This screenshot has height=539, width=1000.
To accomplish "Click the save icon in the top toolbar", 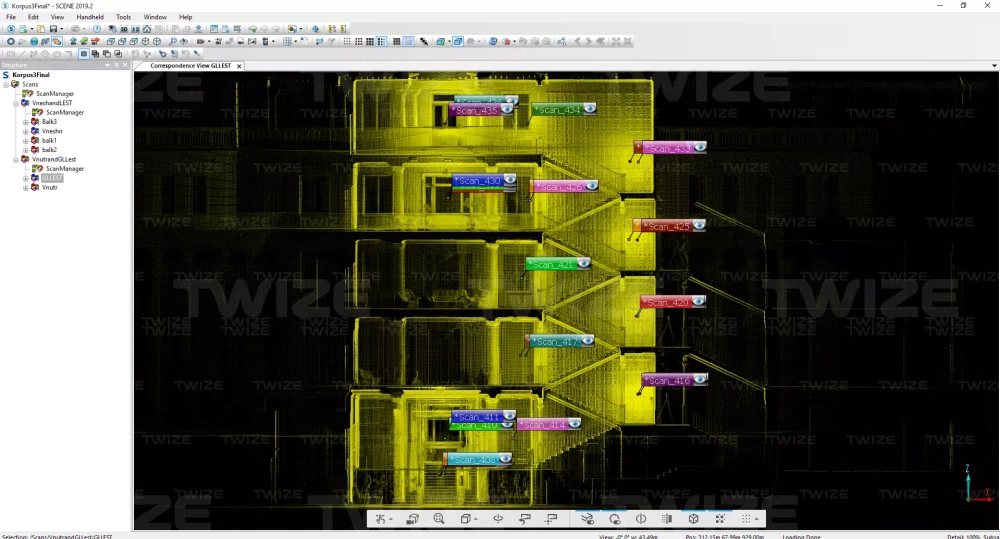I will 53,29.
